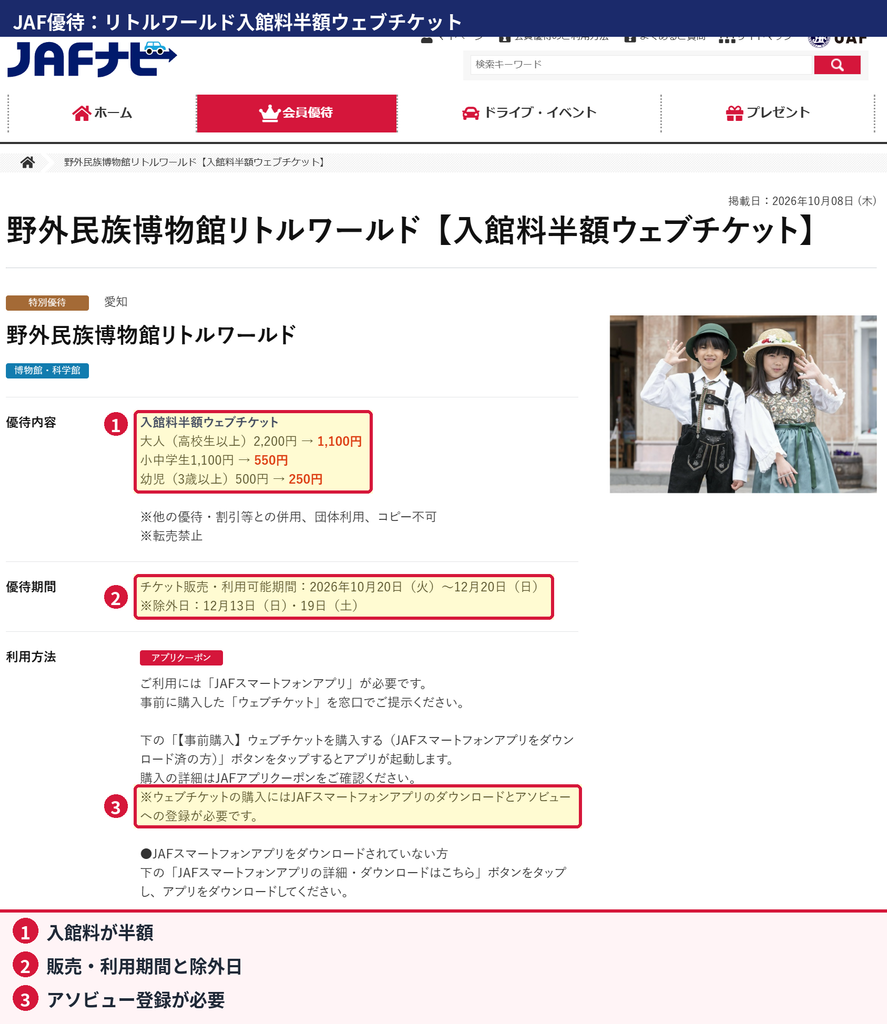The image size is (887, 1024).
Task: Click the brown 特別優待 tag
Action: [x=47, y=302]
